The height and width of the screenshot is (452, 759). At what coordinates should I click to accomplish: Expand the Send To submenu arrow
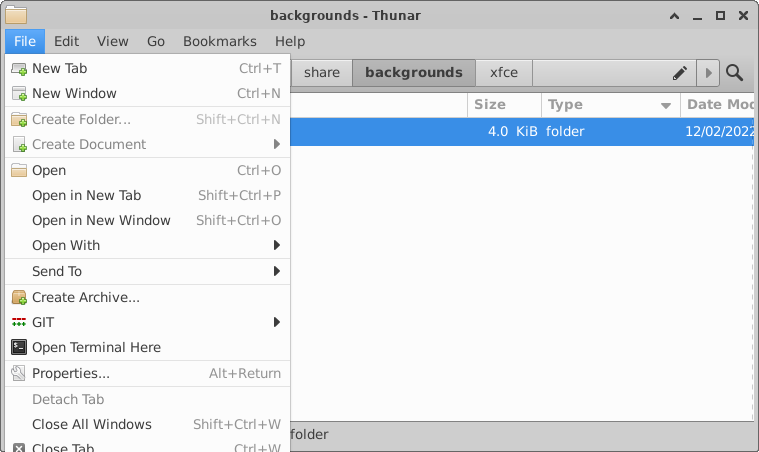[277, 271]
